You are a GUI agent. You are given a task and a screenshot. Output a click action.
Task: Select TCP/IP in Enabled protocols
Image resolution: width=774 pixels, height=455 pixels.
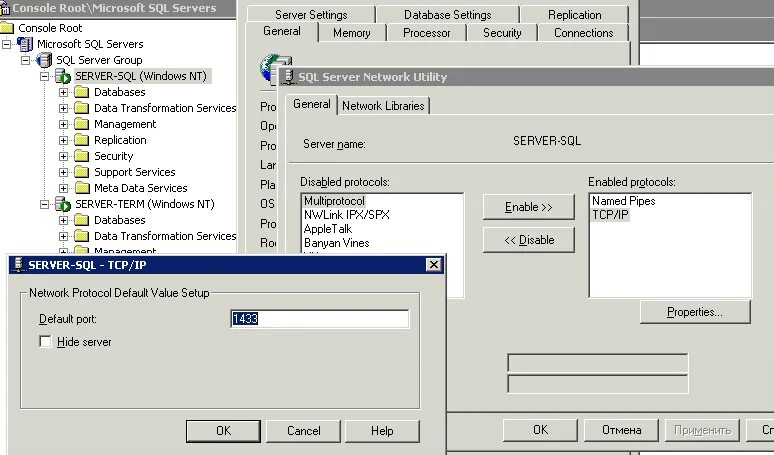click(x=610, y=215)
